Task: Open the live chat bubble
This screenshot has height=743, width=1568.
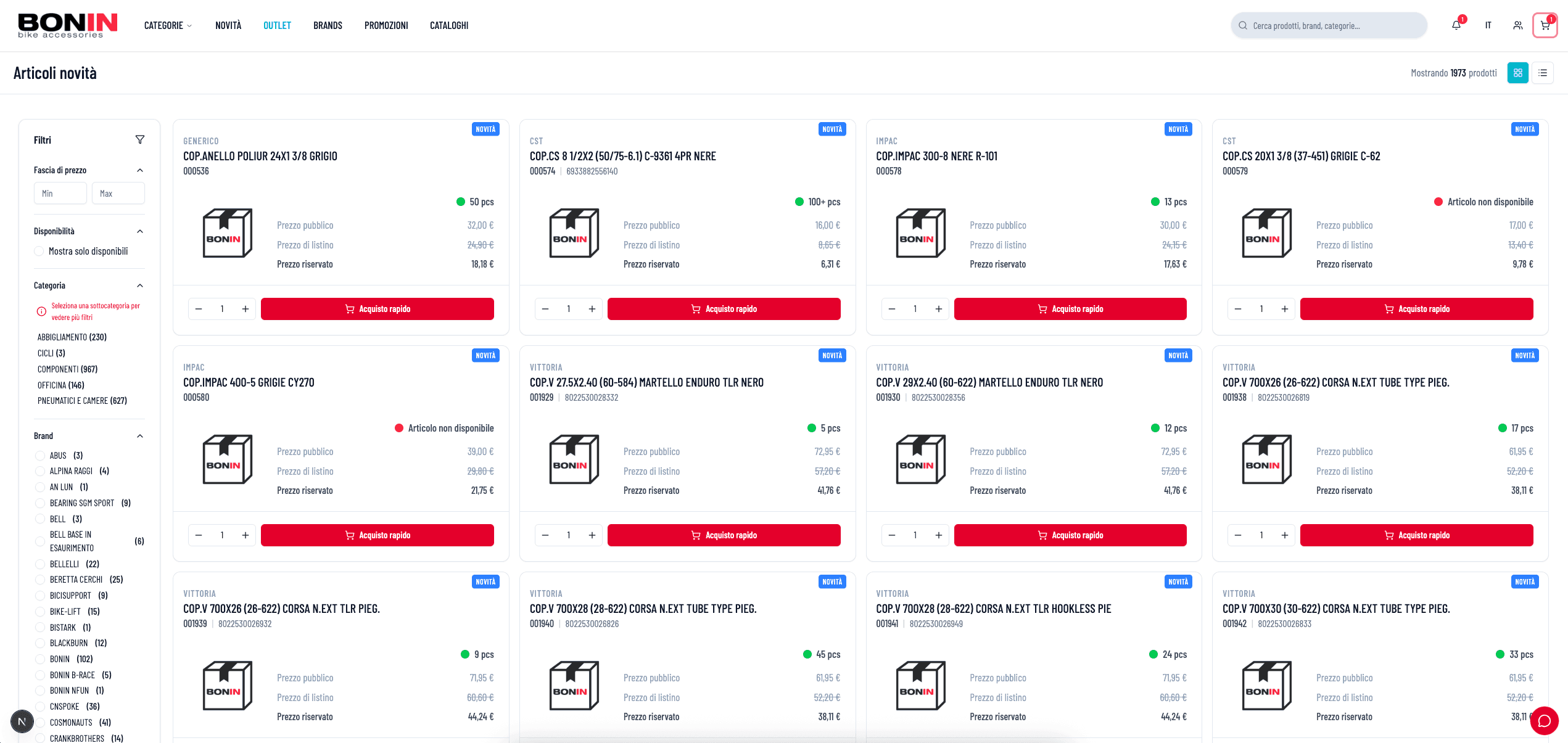Action: (1544, 721)
